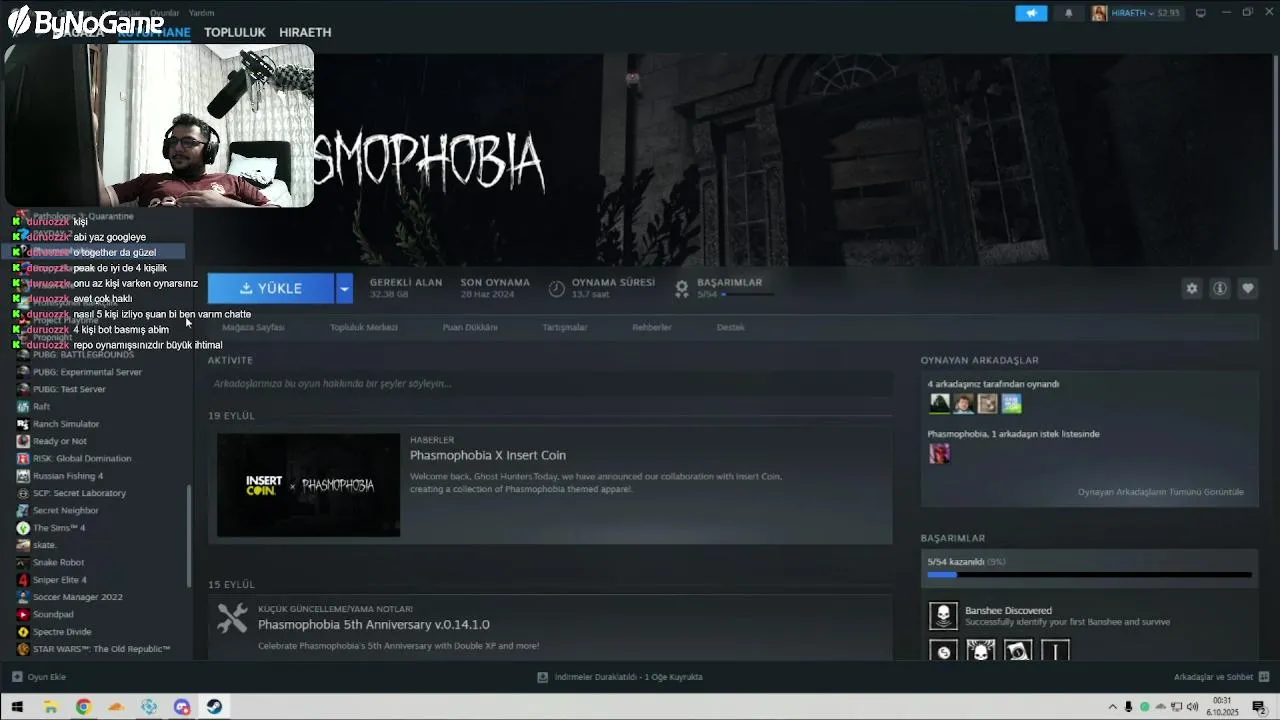
Task: Open HIRAETH profile navigation tab
Action: 305,32
